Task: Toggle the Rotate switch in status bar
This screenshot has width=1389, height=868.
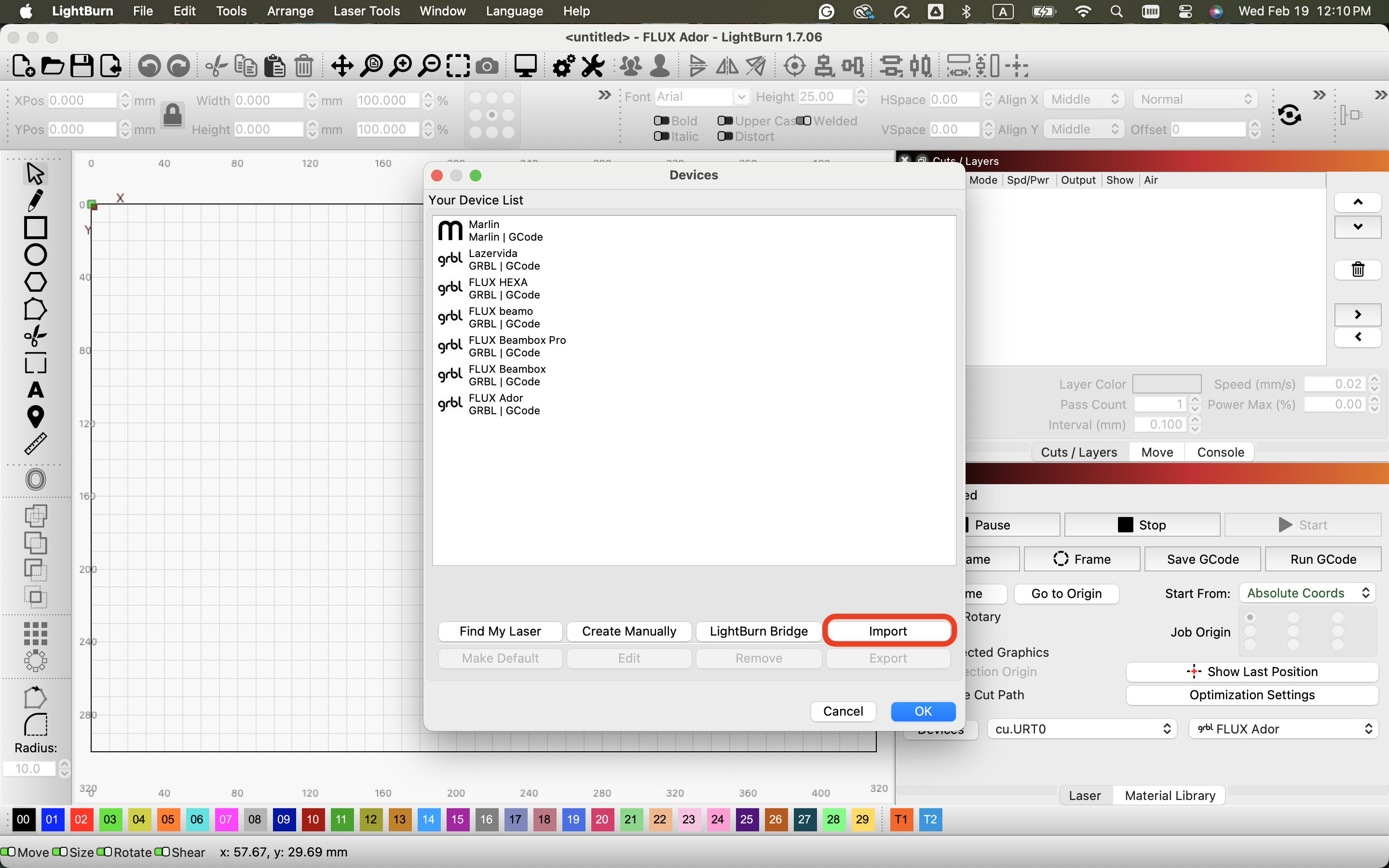Action: pyautogui.click(x=104, y=851)
